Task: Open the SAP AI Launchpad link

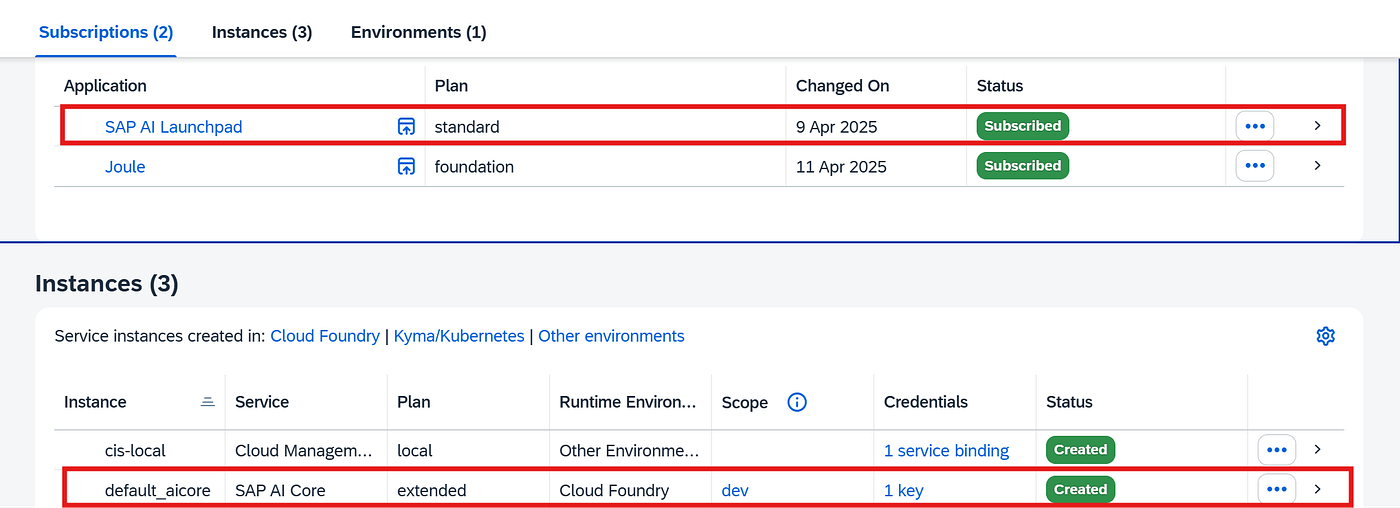Action: [x=173, y=127]
